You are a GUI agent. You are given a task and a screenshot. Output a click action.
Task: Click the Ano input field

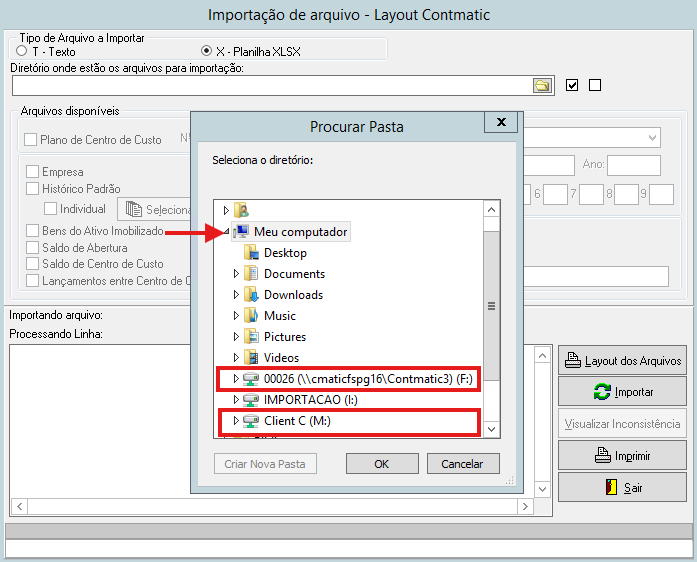pyautogui.click(x=634, y=165)
